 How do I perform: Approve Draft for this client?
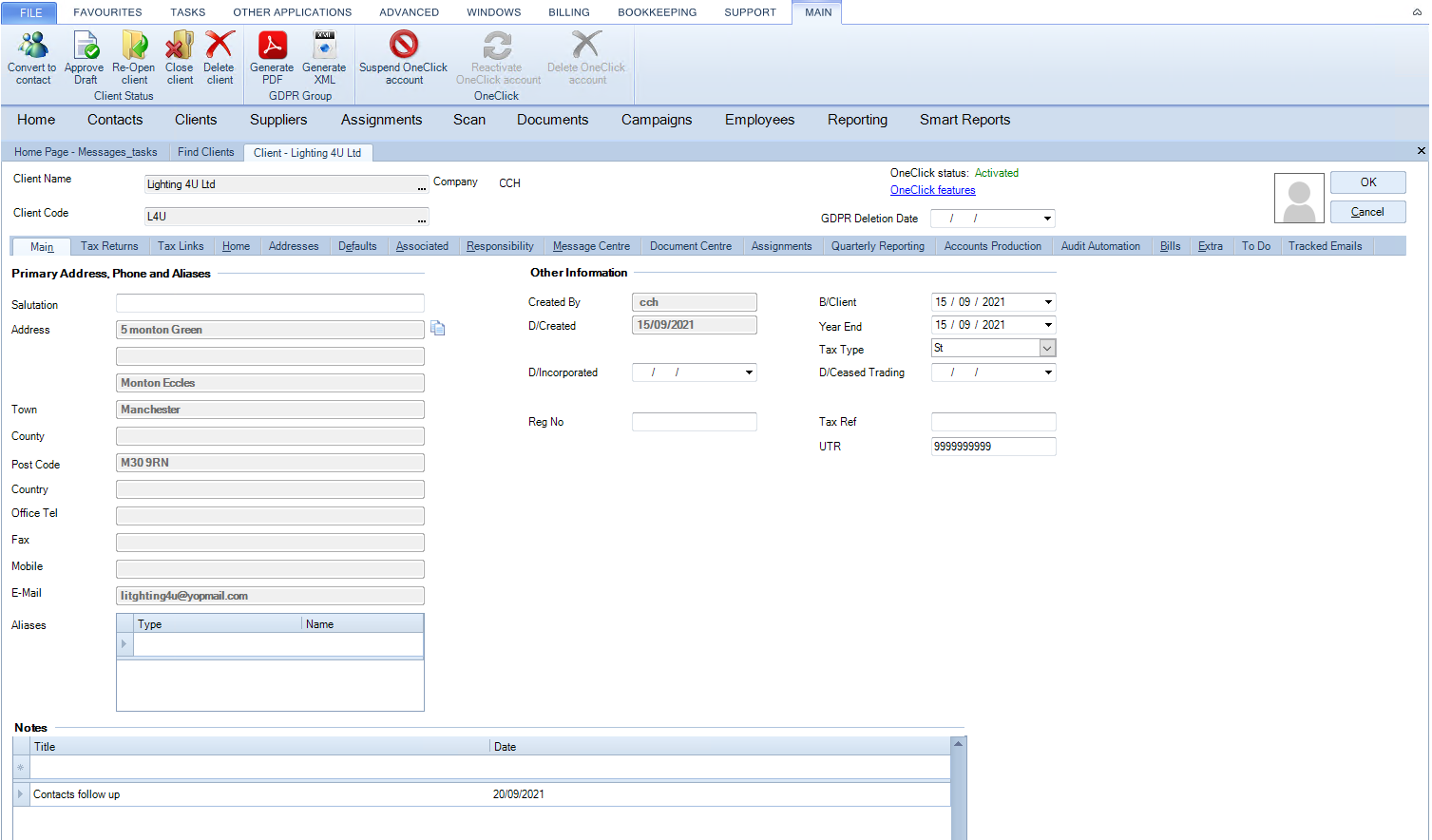[x=86, y=45]
